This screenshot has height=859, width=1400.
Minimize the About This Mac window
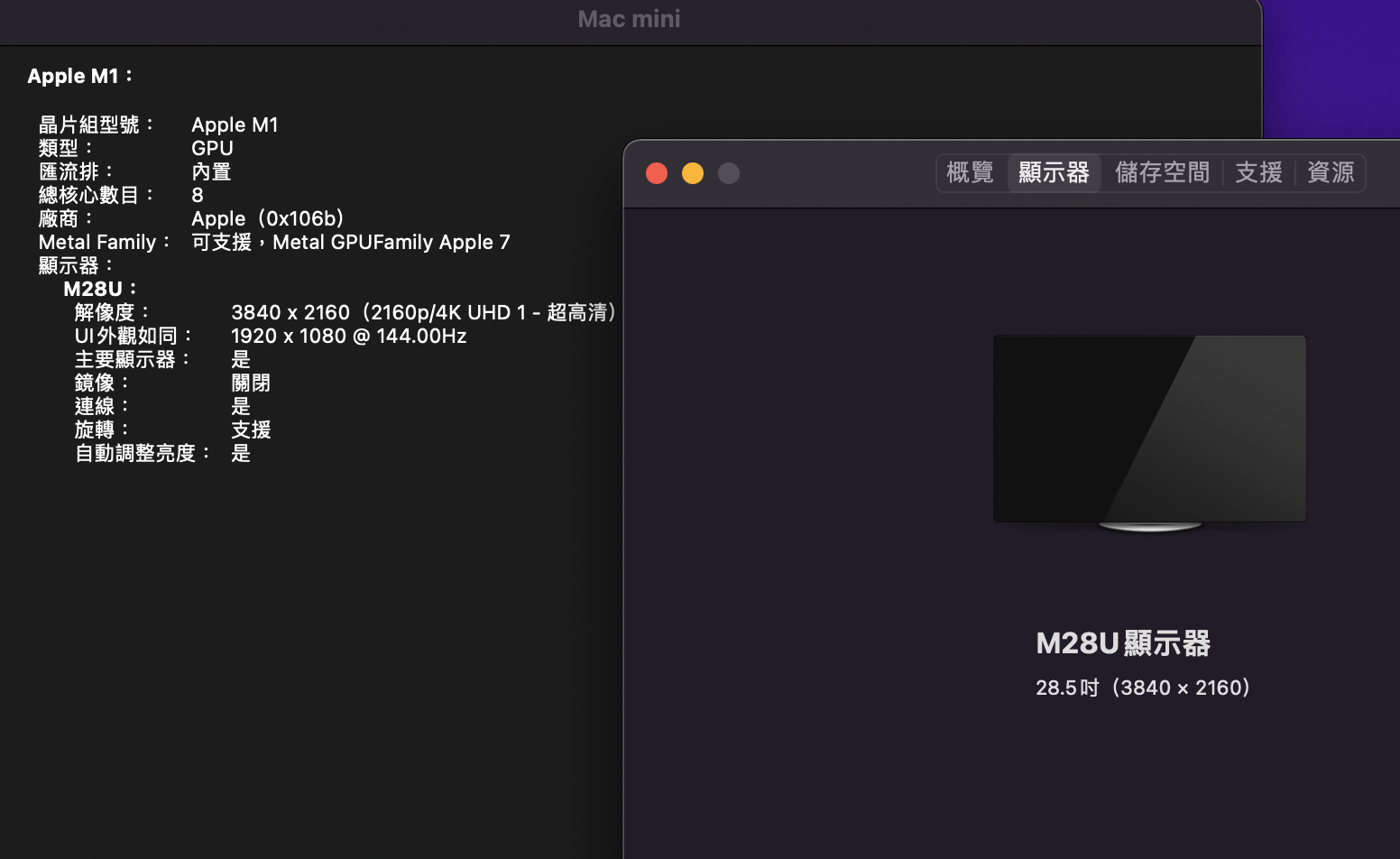[693, 173]
